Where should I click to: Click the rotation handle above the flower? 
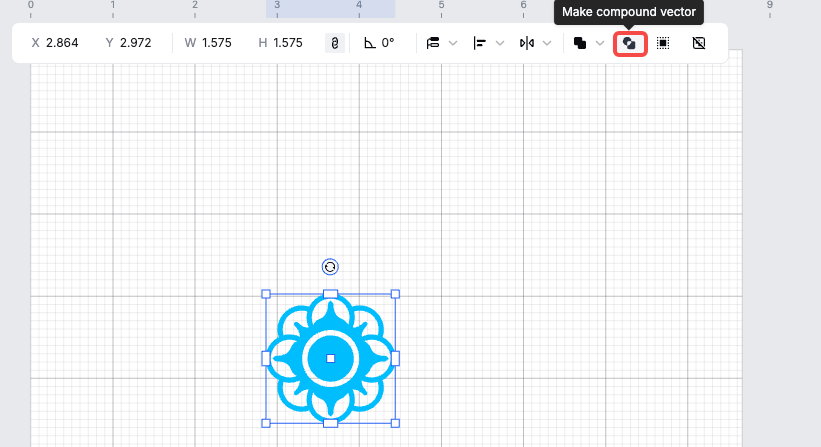(x=330, y=266)
